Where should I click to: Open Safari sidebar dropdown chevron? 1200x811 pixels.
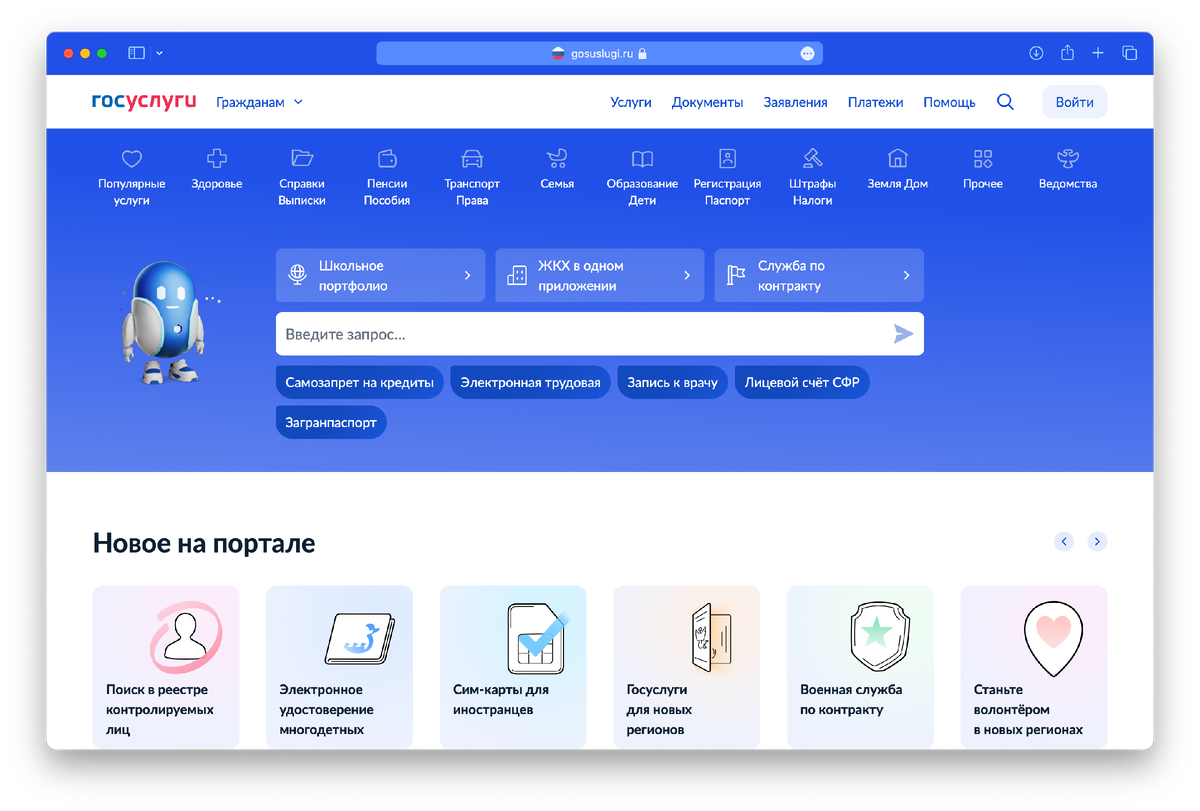160,53
